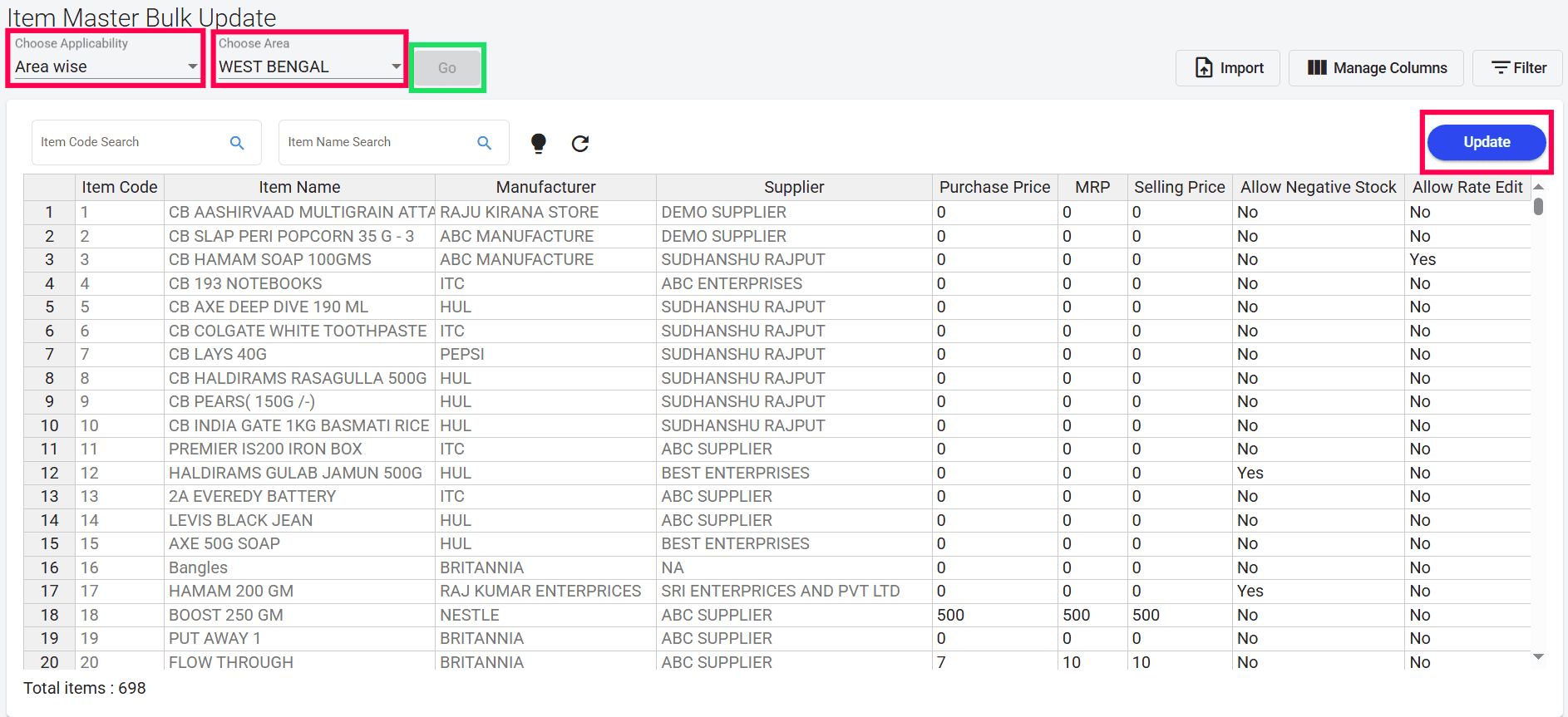
Task: Click the Item Code Search magnifier icon
Action: coord(237,143)
